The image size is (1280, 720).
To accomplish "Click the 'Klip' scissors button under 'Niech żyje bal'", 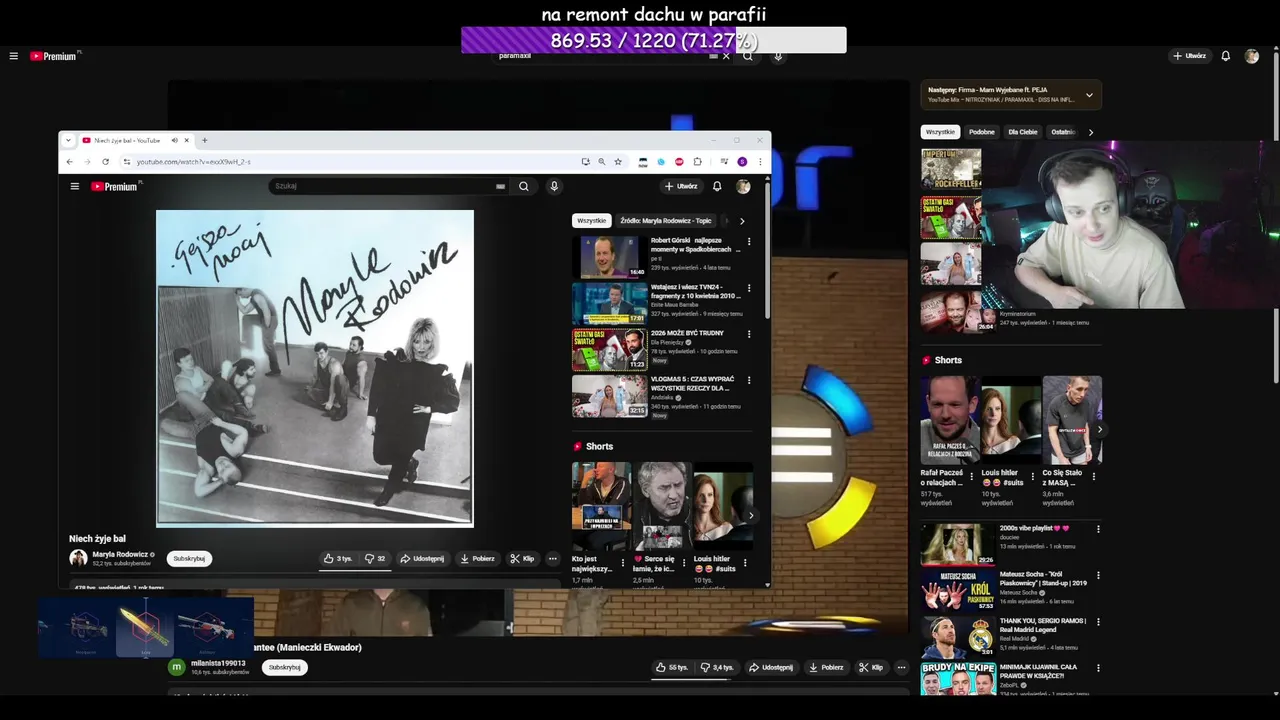I will click(x=522, y=559).
